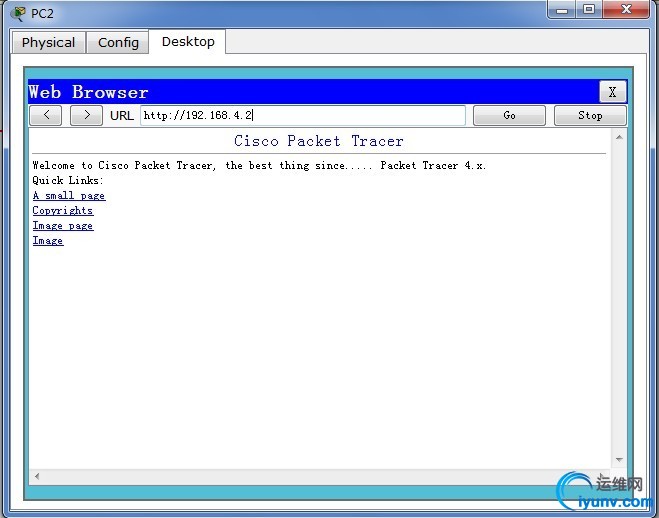Image resolution: width=659 pixels, height=518 pixels.
Task: Click the 'Quick Links:' text
Action: [68, 180]
